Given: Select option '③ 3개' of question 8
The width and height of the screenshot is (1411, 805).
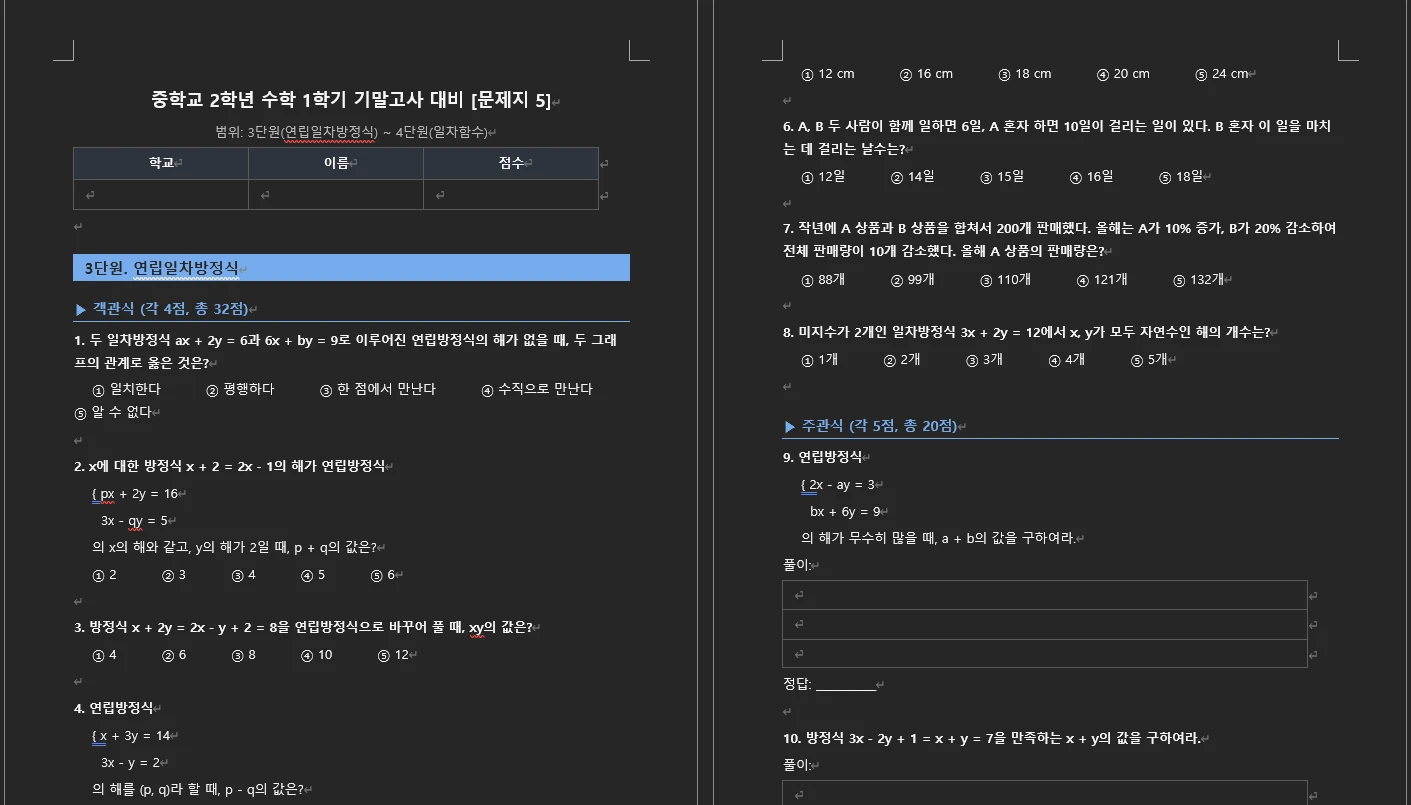Looking at the screenshot, I should pos(985,360).
